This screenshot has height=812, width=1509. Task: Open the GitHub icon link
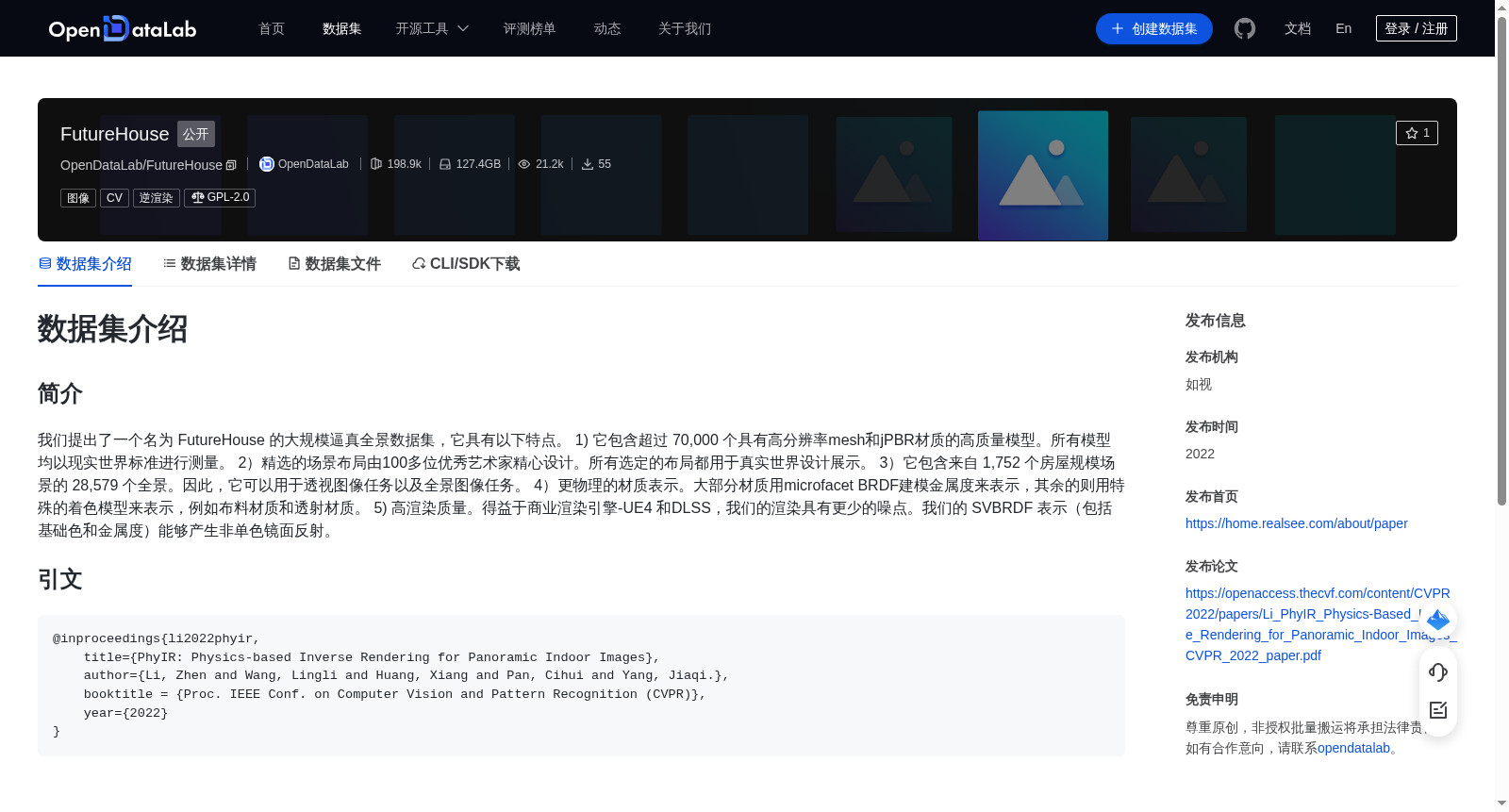click(x=1245, y=28)
